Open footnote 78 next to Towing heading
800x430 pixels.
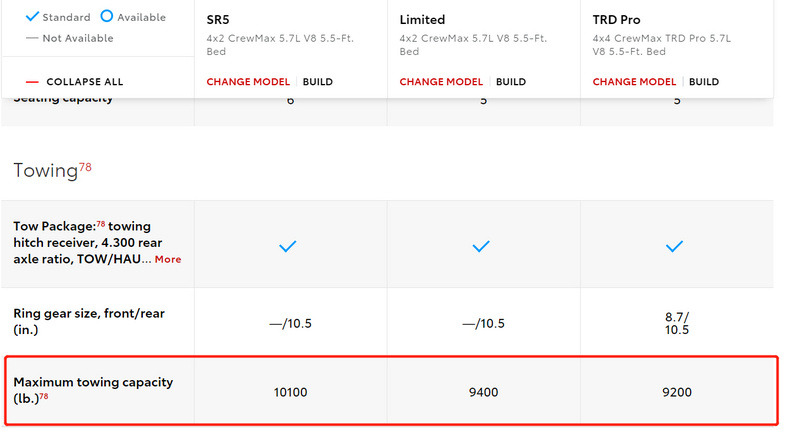[x=85, y=167]
